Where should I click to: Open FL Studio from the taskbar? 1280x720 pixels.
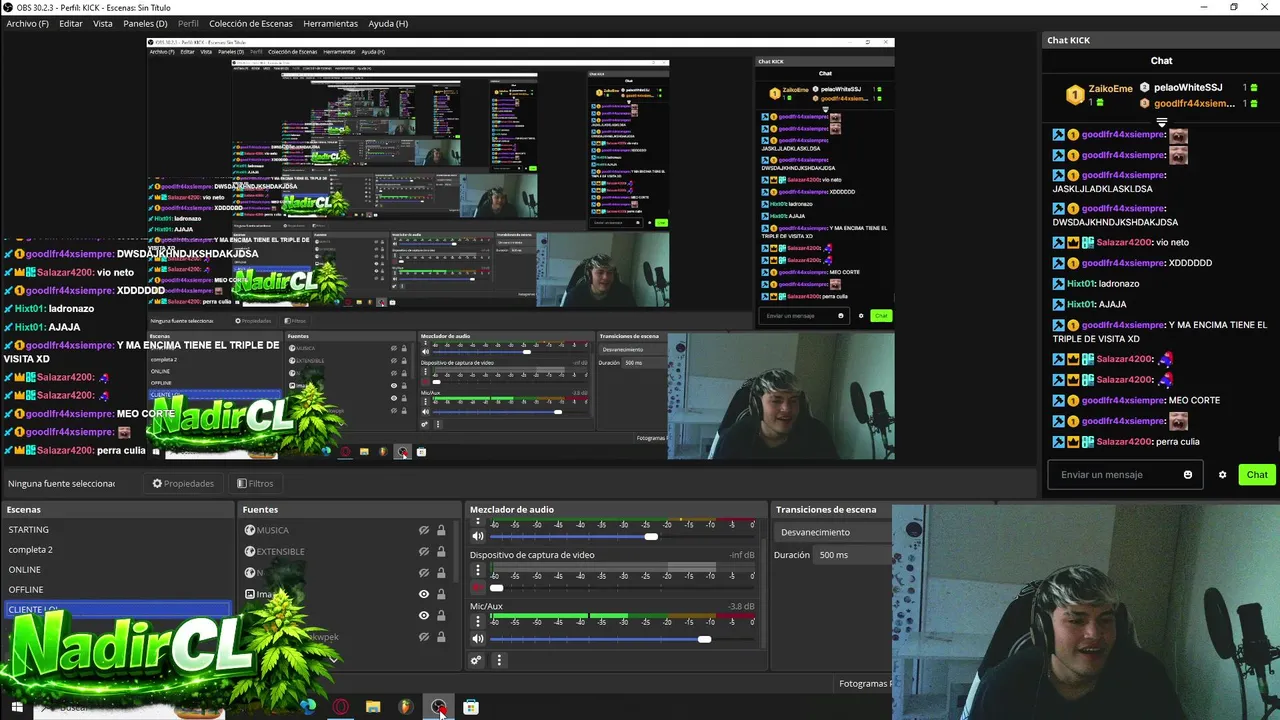click(x=405, y=707)
